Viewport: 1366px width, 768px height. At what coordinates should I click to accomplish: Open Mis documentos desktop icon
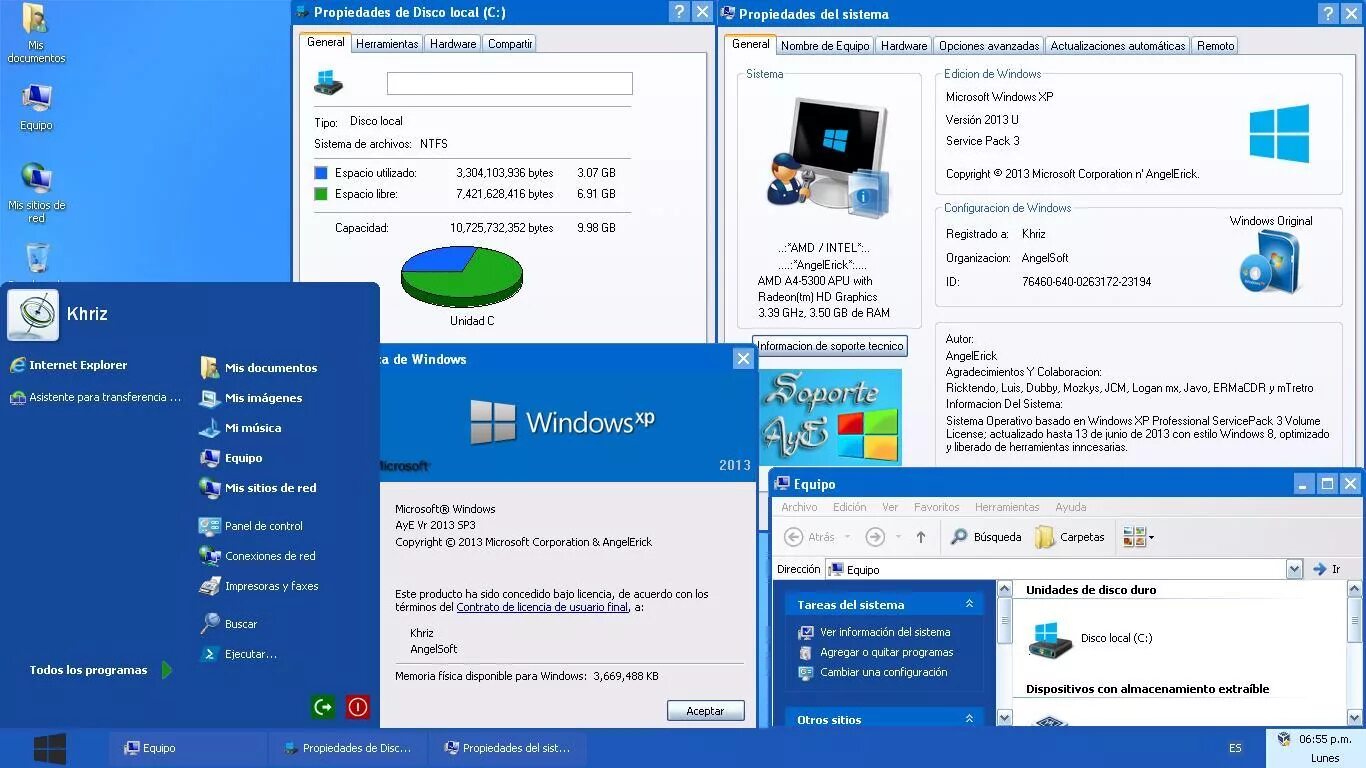point(36,33)
